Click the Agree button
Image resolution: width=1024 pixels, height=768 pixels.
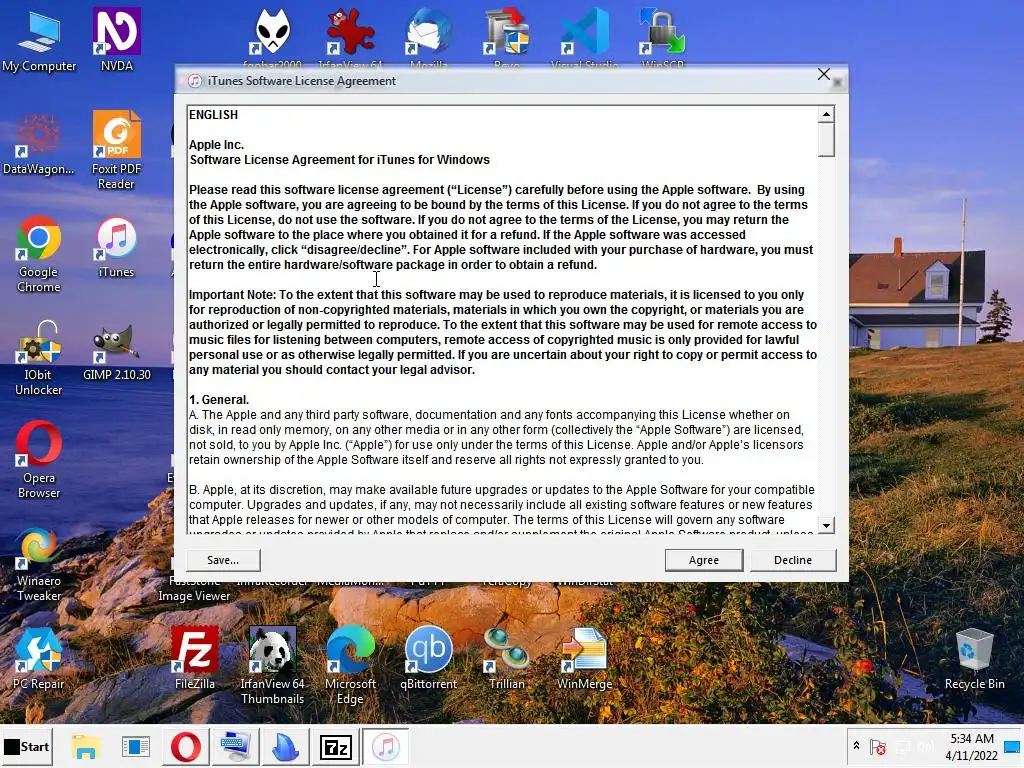click(703, 560)
